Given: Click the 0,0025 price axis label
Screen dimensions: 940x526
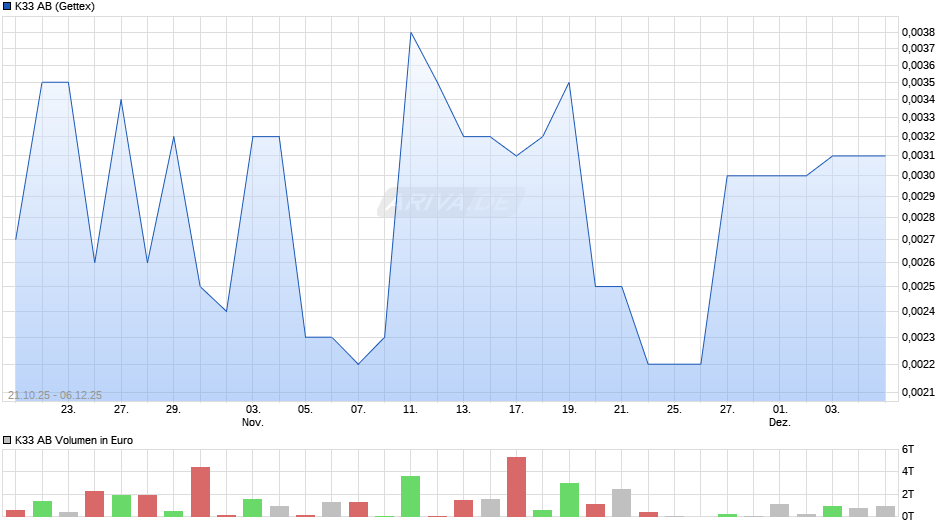Looking at the screenshot, I should [x=918, y=286].
